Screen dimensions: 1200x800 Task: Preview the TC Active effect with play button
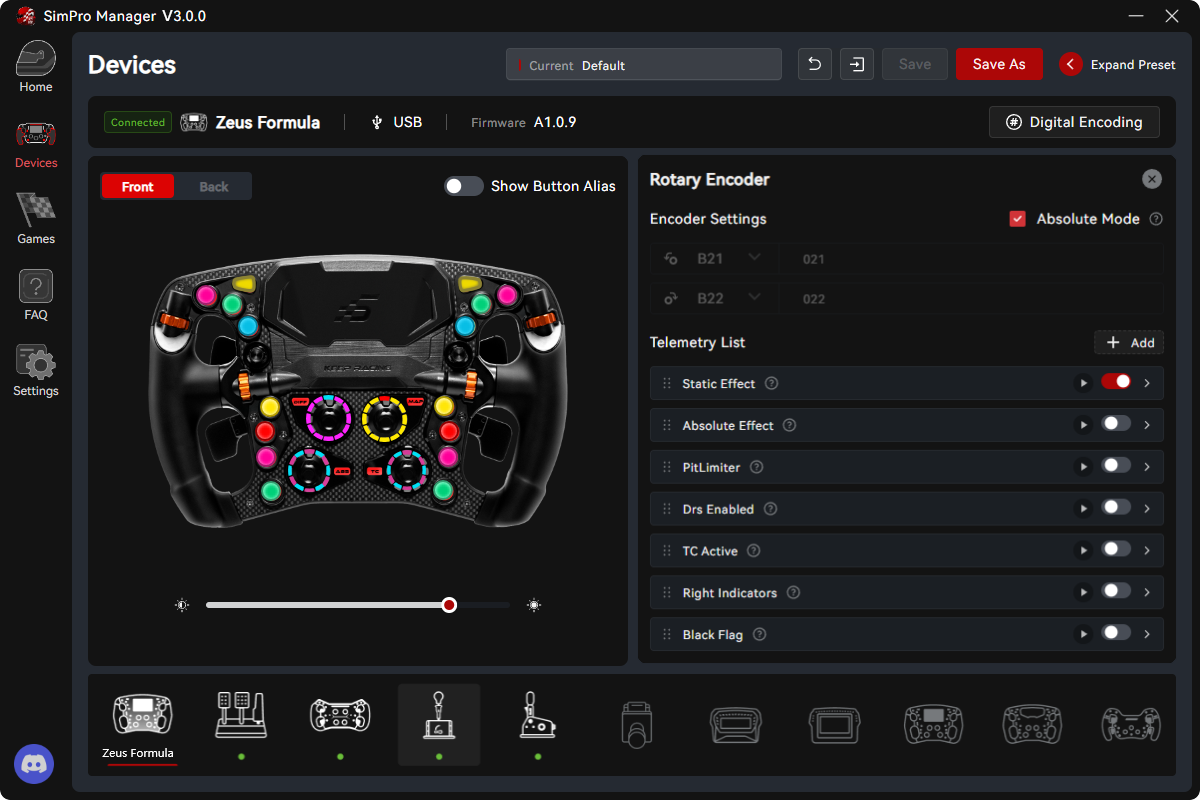pos(1083,551)
